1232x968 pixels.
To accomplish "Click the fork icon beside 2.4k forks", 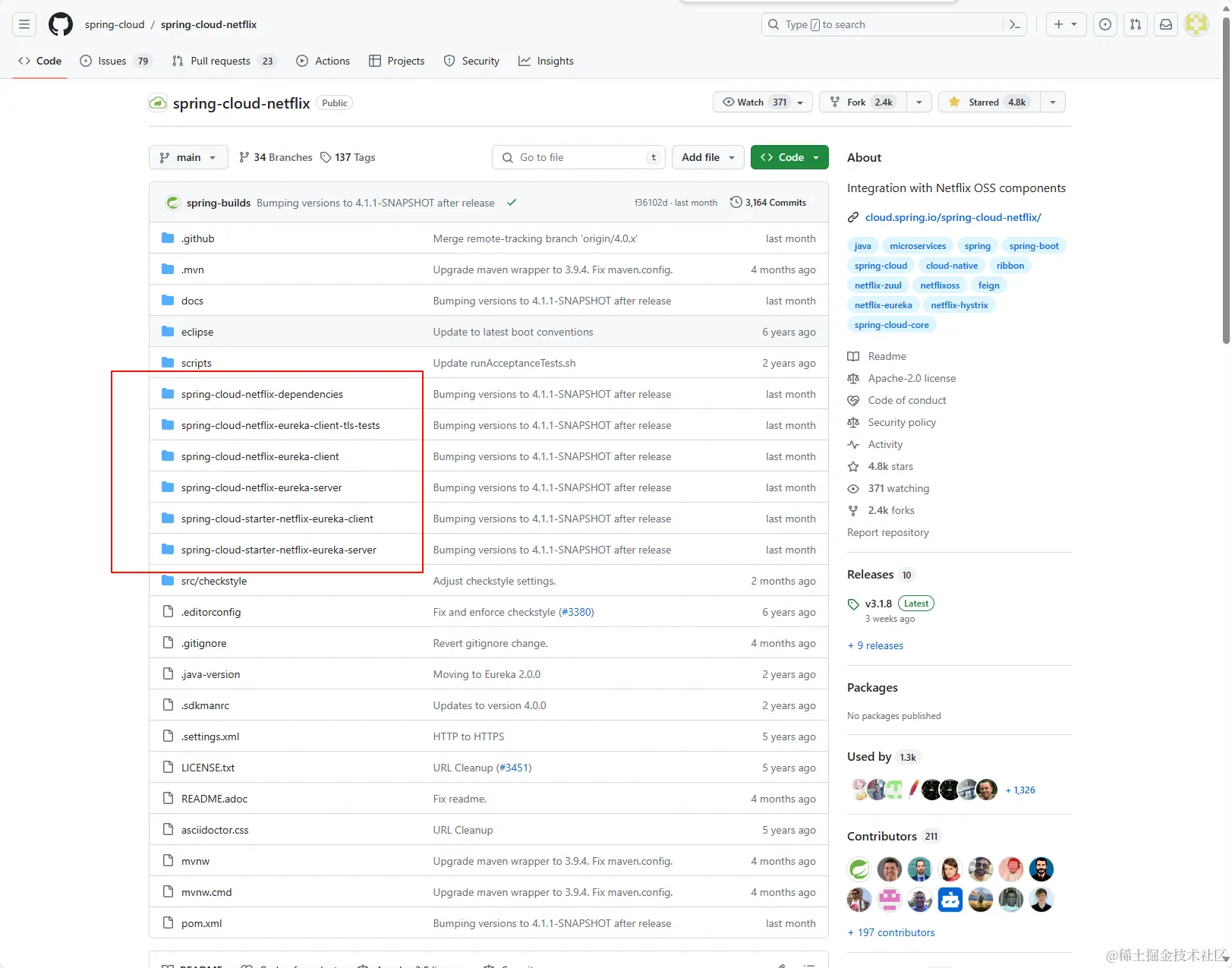I will [x=853, y=510].
